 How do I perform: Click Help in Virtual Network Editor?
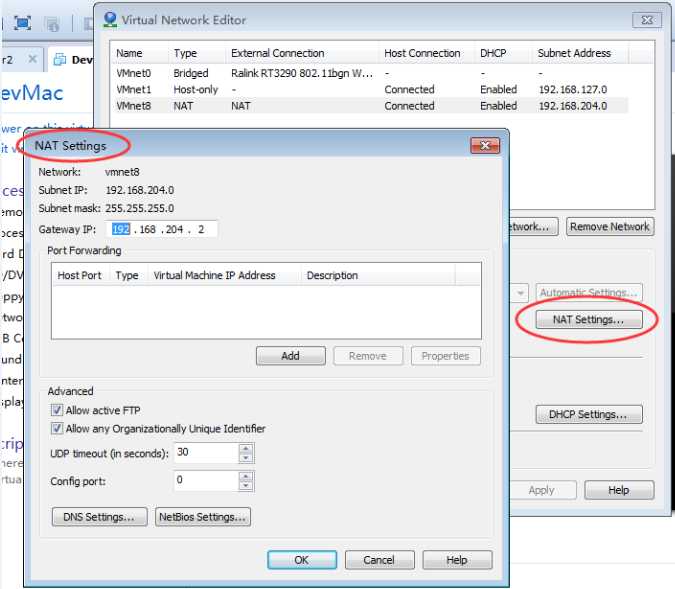point(619,490)
